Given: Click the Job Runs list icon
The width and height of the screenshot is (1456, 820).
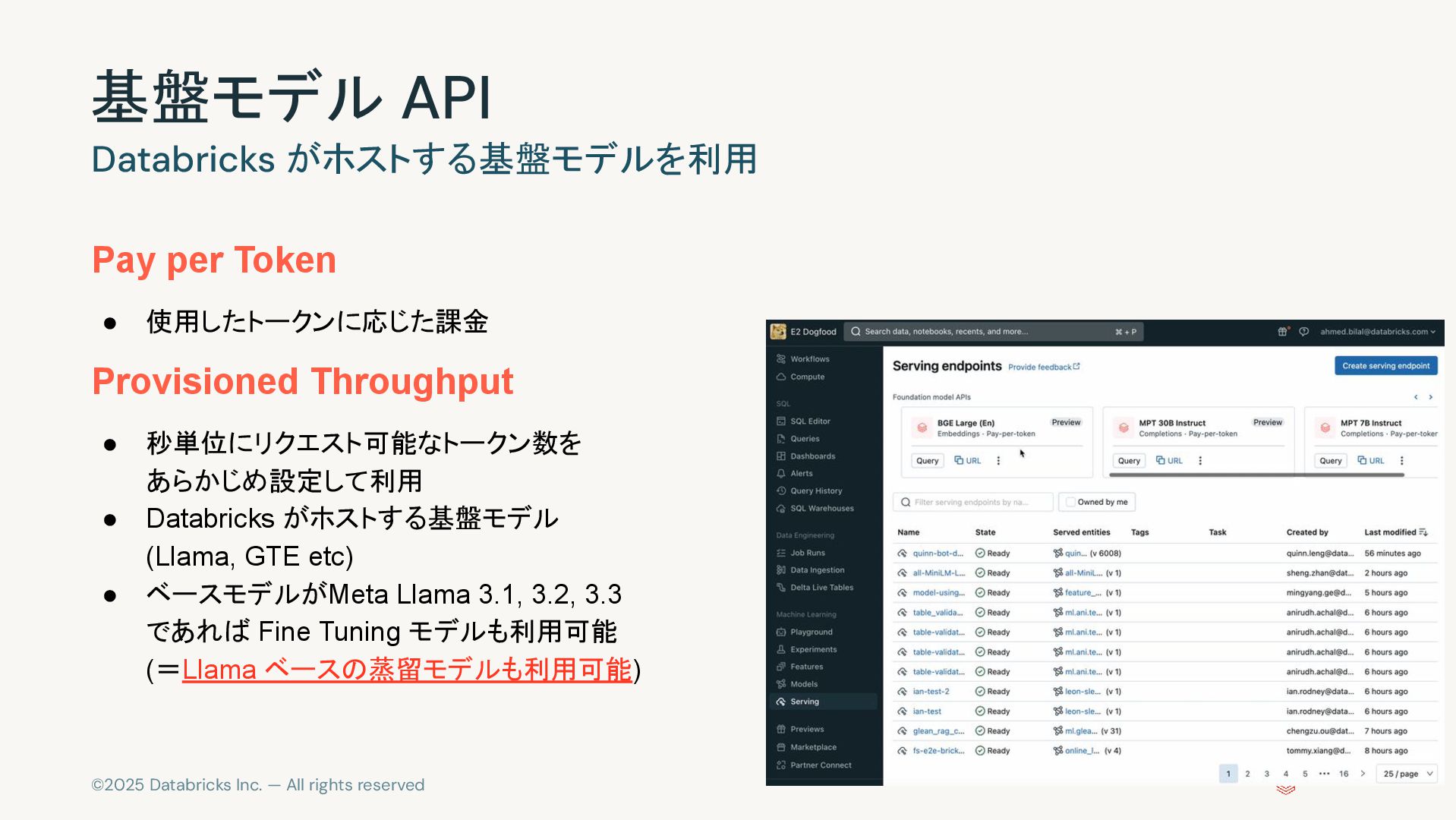Looking at the screenshot, I should click(x=781, y=553).
